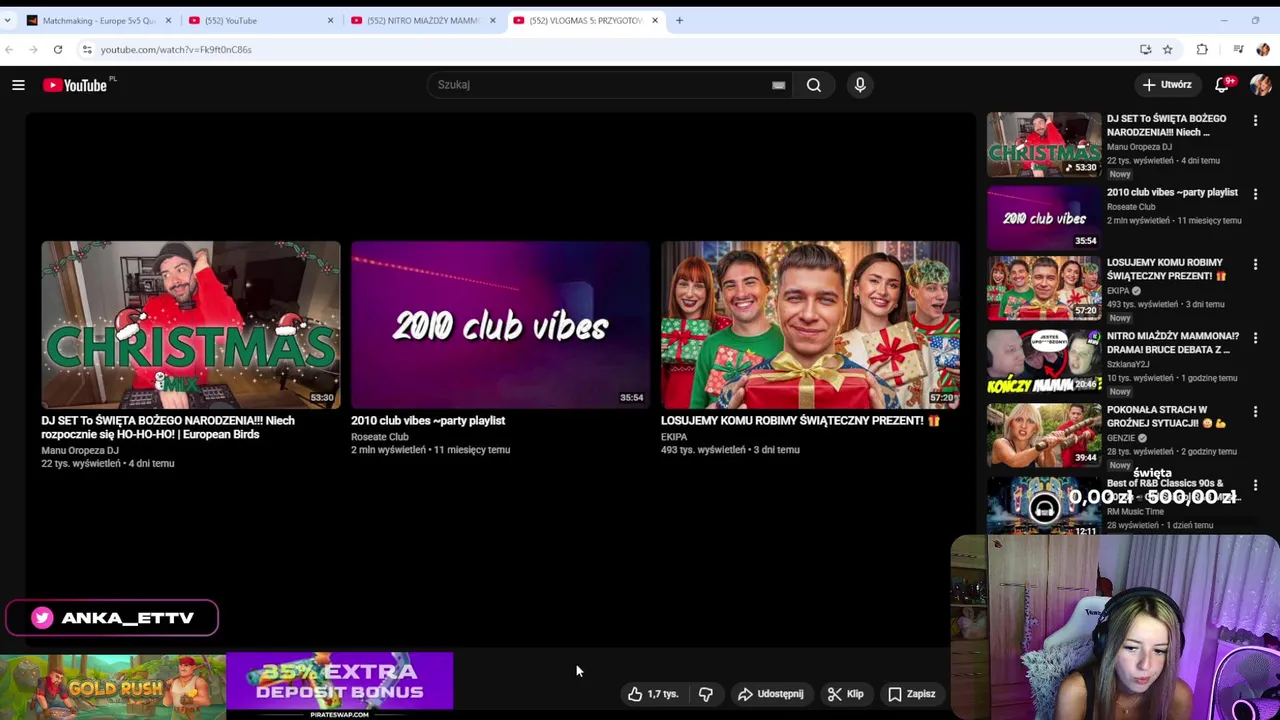Image resolution: width=1280 pixels, height=720 pixels.
Task: Close the Matchmaking - Europe 5v5 tab
Action: click(x=168, y=20)
